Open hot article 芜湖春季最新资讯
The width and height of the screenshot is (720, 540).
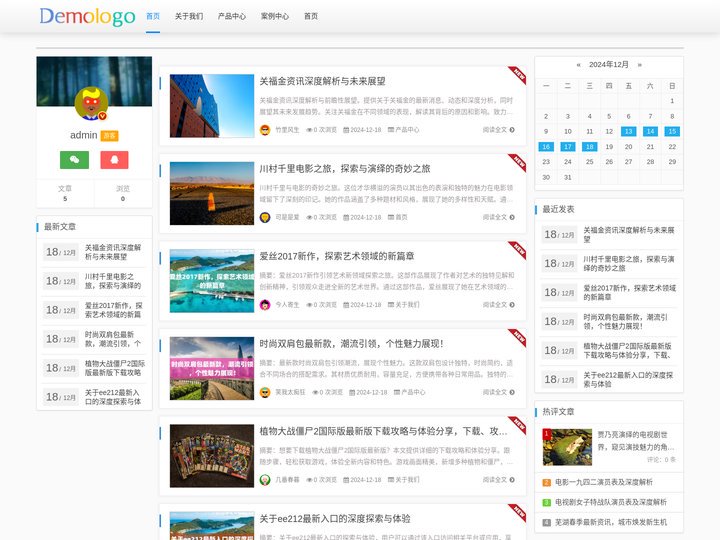pyautogui.click(x=611, y=522)
